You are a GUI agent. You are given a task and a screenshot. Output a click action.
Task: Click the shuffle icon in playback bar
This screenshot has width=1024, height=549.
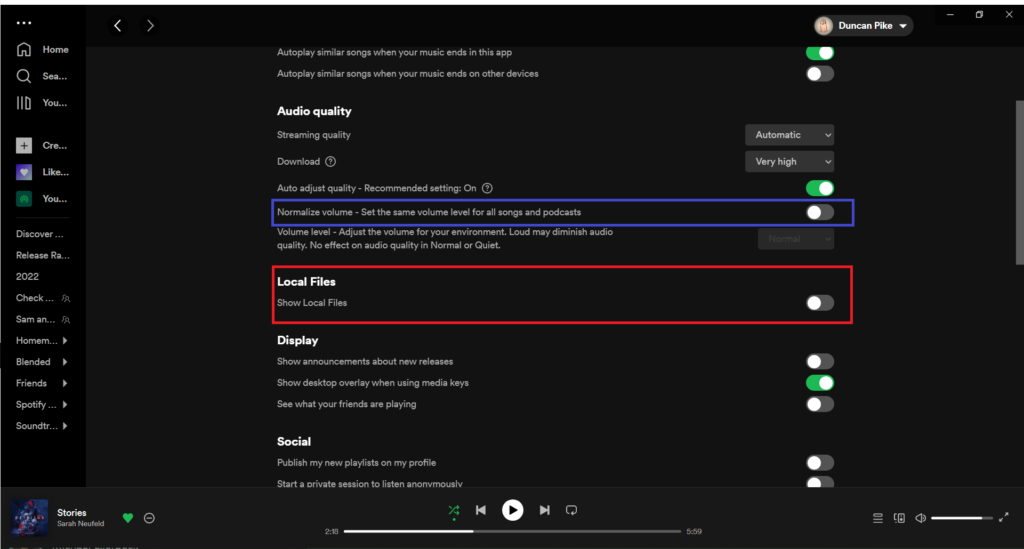click(454, 510)
